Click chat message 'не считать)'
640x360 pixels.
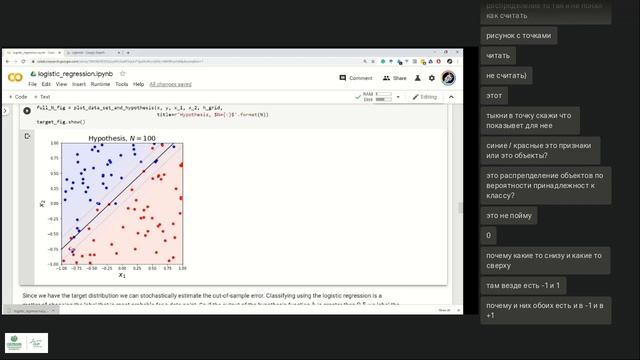coord(506,76)
